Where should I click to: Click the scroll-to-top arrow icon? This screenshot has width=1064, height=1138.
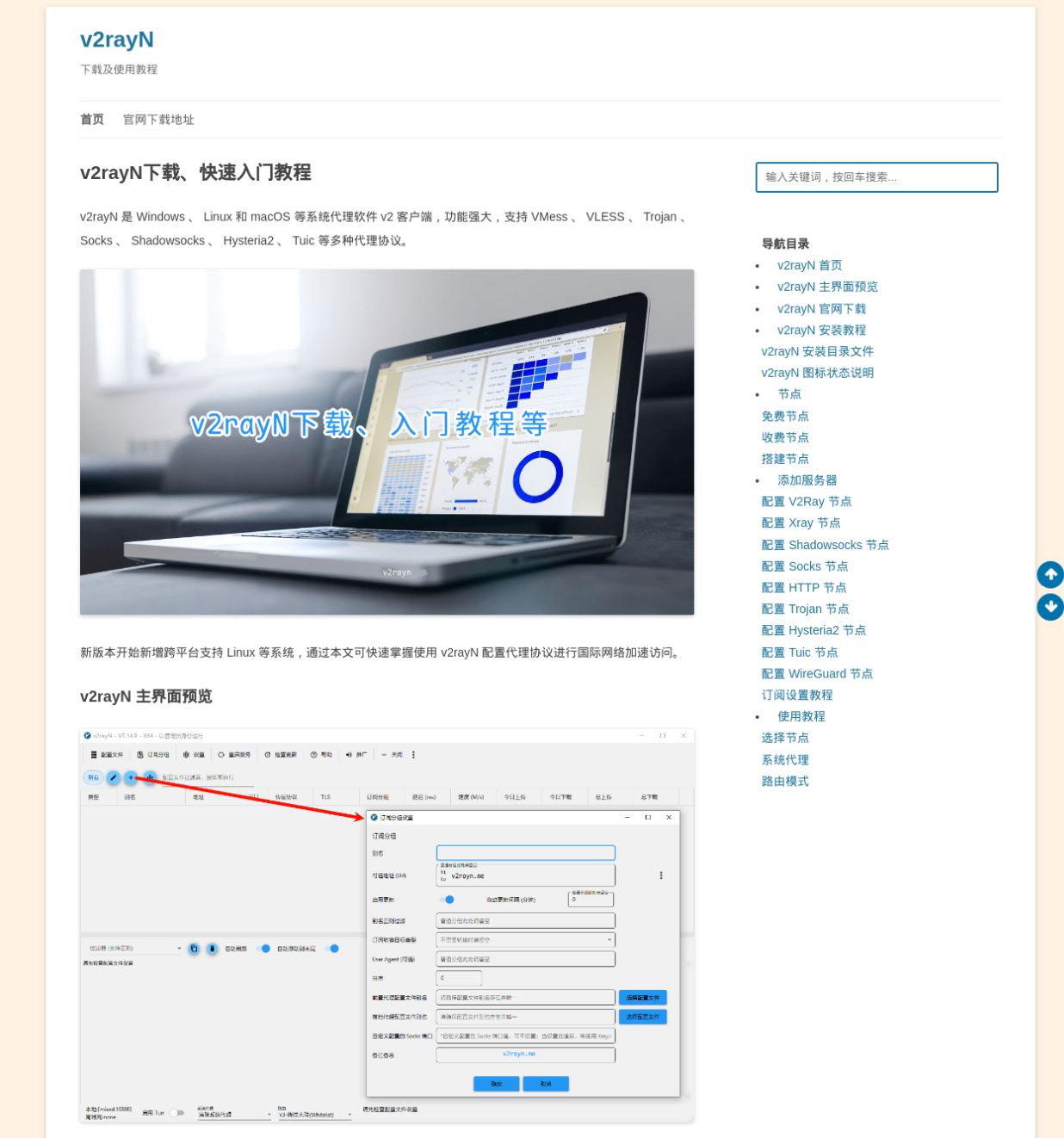pyautogui.click(x=1050, y=574)
